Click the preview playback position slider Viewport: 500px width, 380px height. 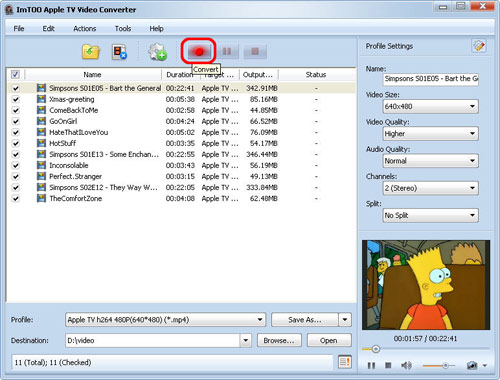point(426,349)
